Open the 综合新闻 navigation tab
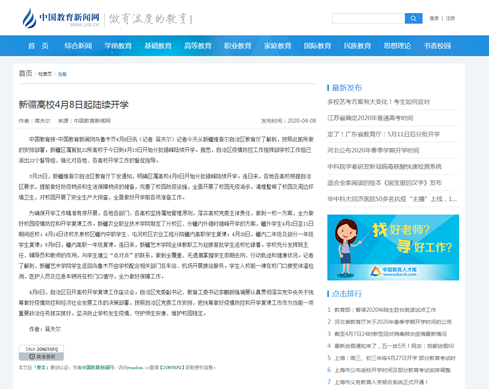This screenshot has width=489, height=389. pos(78,46)
